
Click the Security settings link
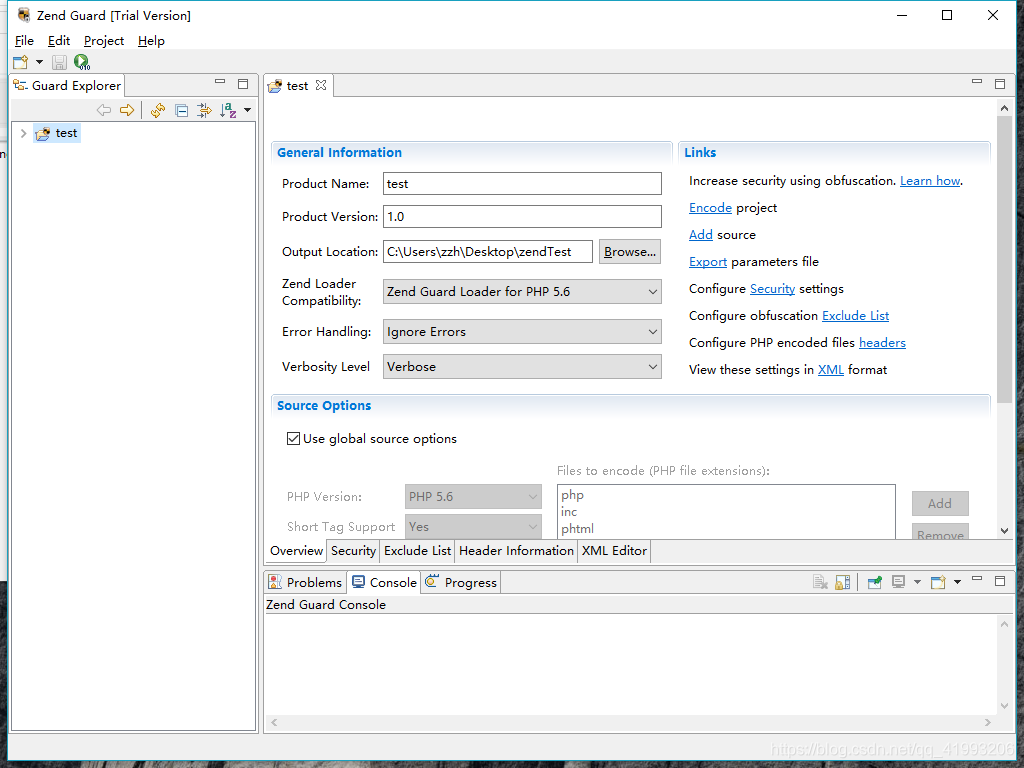pos(772,289)
